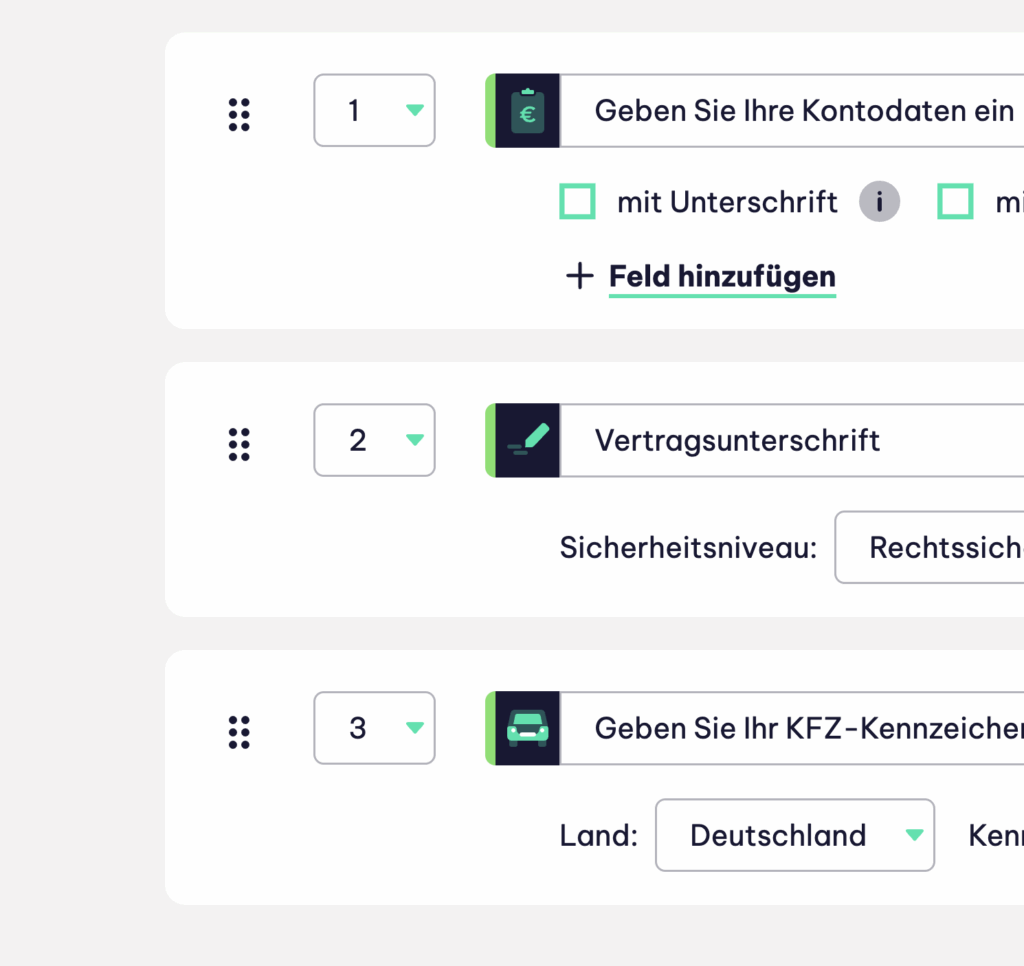Open the Sicherheitsniveau dropdown
Image resolution: width=1024 pixels, height=966 pixels.
pos(929,547)
